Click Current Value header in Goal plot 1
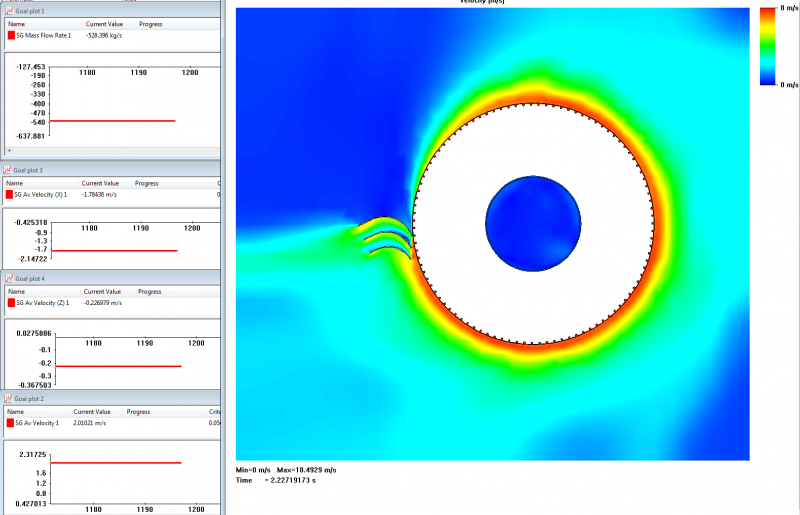The height and width of the screenshot is (515, 800). pyautogui.click(x=107, y=23)
